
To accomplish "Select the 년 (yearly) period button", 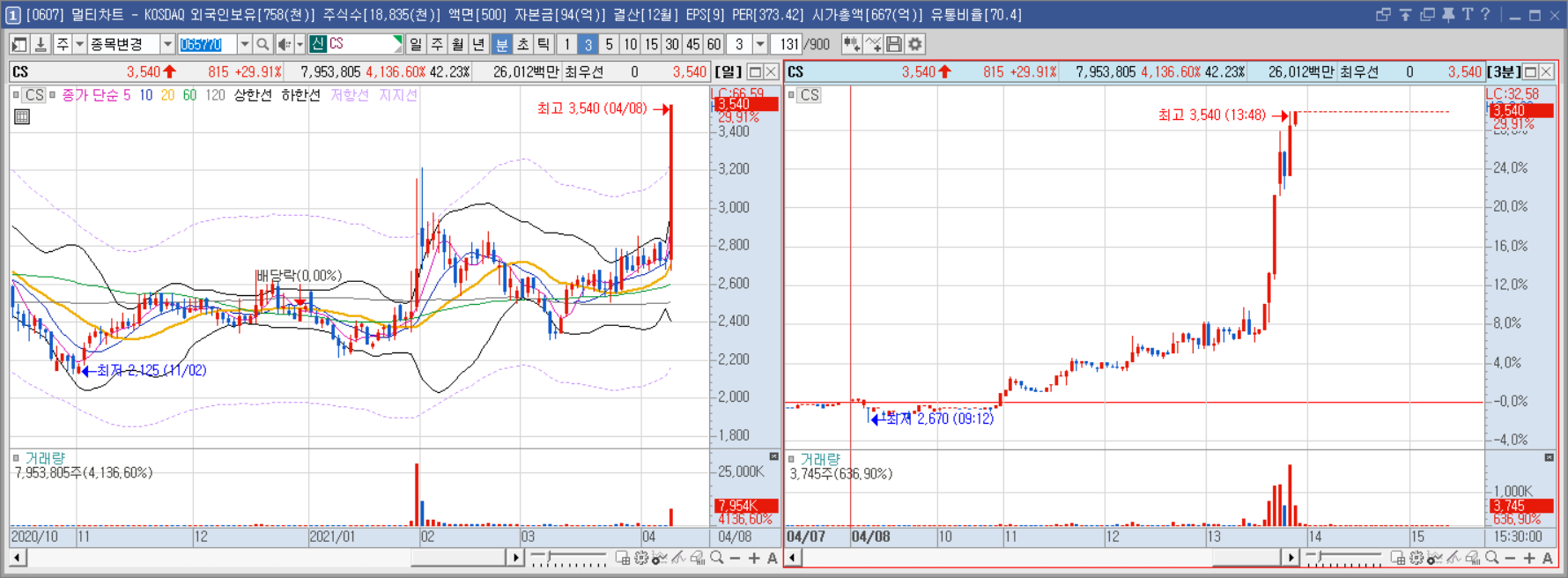I will [x=478, y=44].
